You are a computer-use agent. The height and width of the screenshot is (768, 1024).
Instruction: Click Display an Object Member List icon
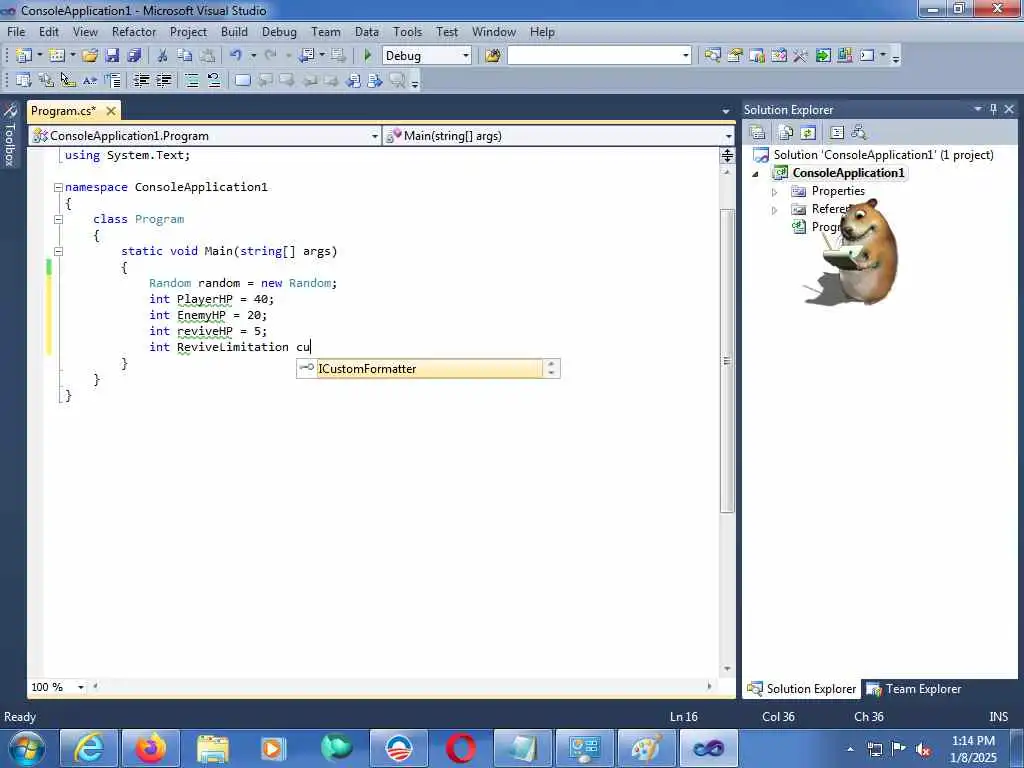point(24,80)
